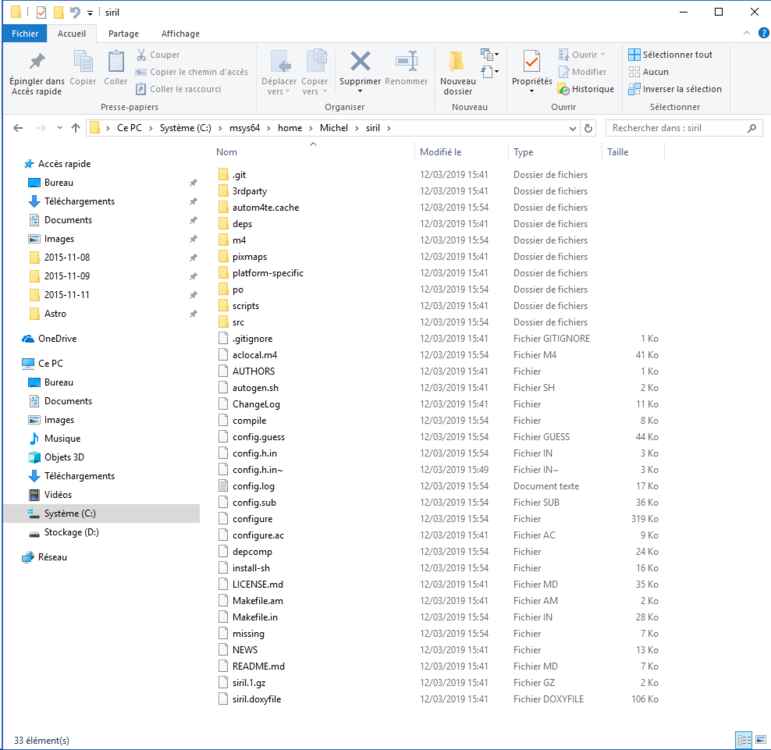Open the easy access dropdown icon
Viewport: 771px width, 750px height.
pyautogui.click(x=489, y=72)
